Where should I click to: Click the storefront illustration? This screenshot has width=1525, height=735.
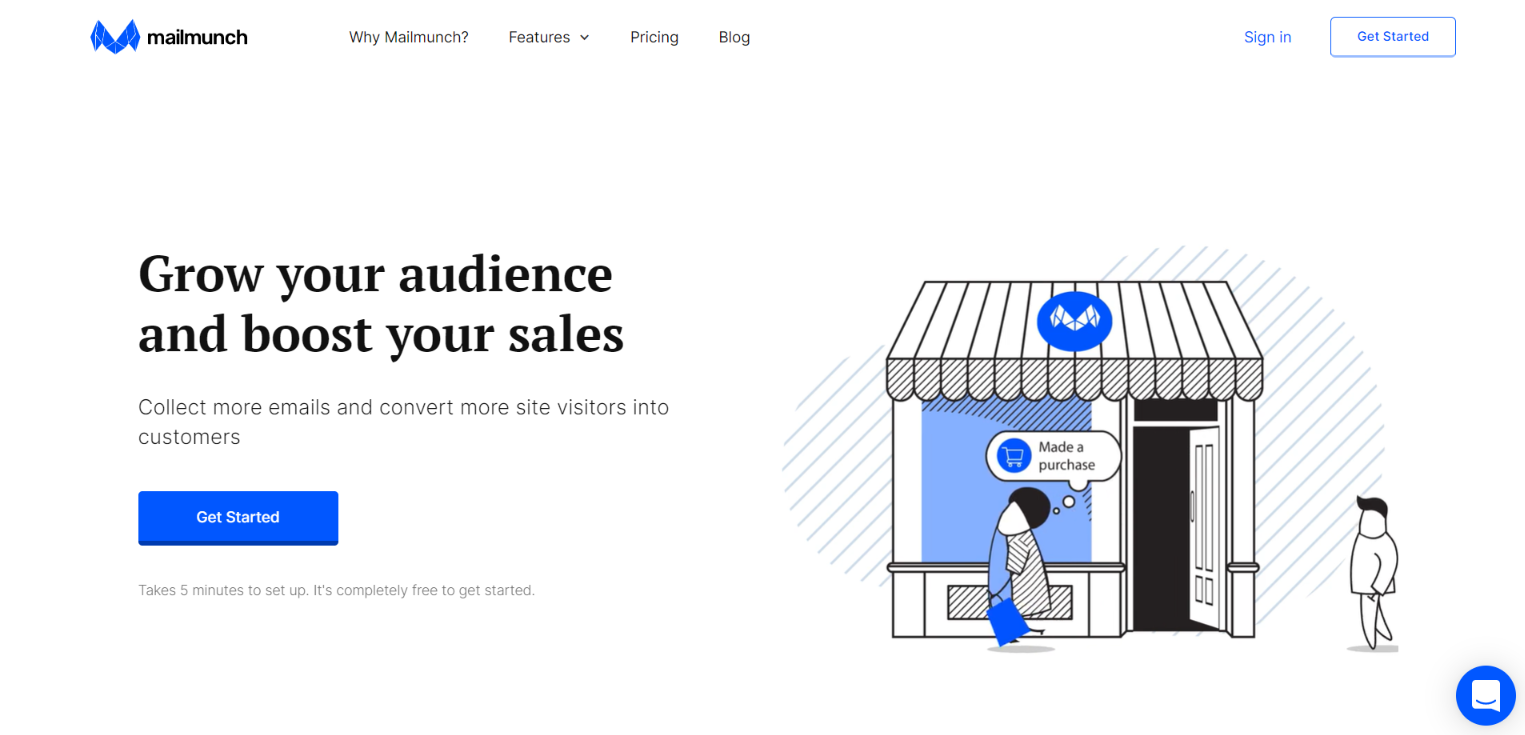coord(1089,450)
